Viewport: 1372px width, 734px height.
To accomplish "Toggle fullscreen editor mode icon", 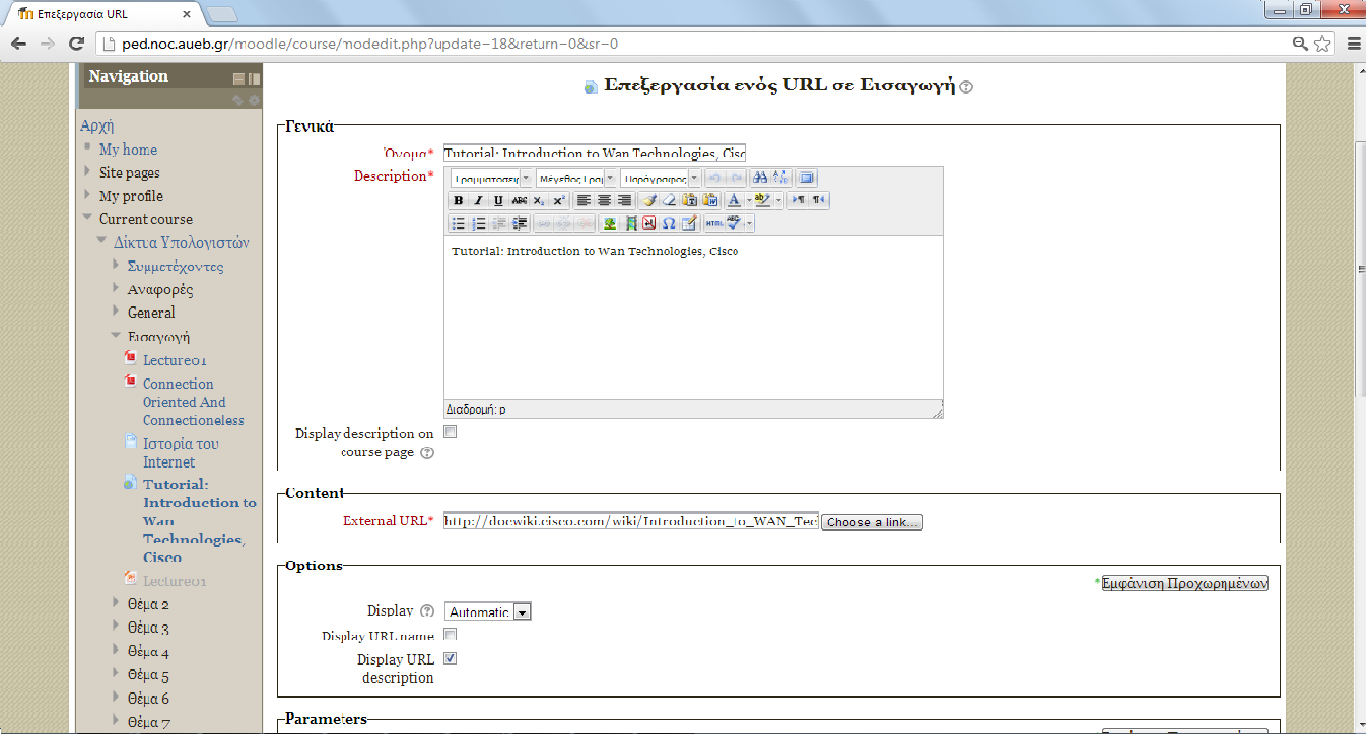I will [x=806, y=178].
